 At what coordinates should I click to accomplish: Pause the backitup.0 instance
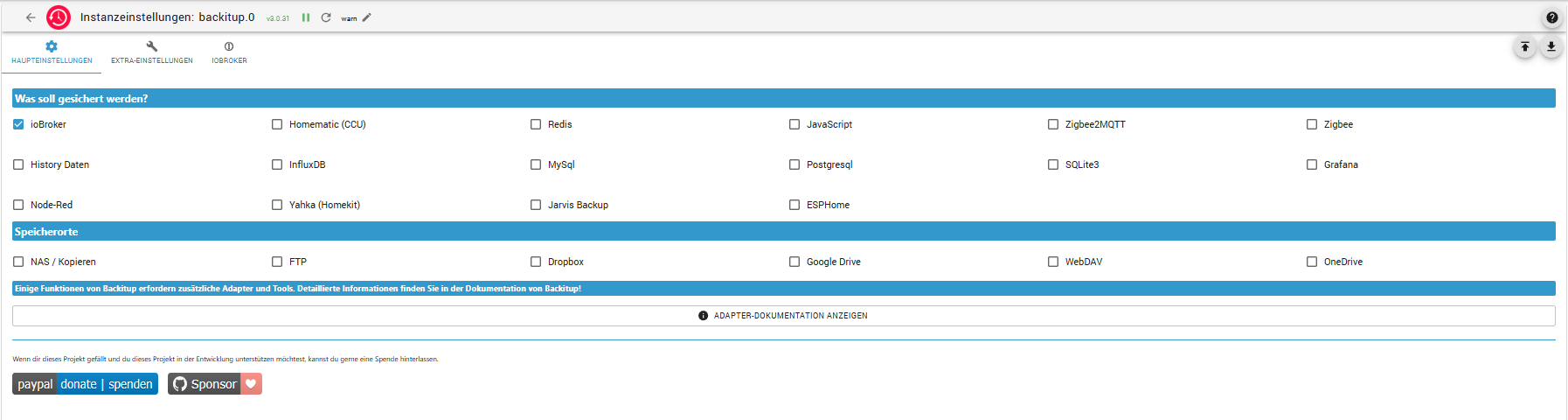306,17
